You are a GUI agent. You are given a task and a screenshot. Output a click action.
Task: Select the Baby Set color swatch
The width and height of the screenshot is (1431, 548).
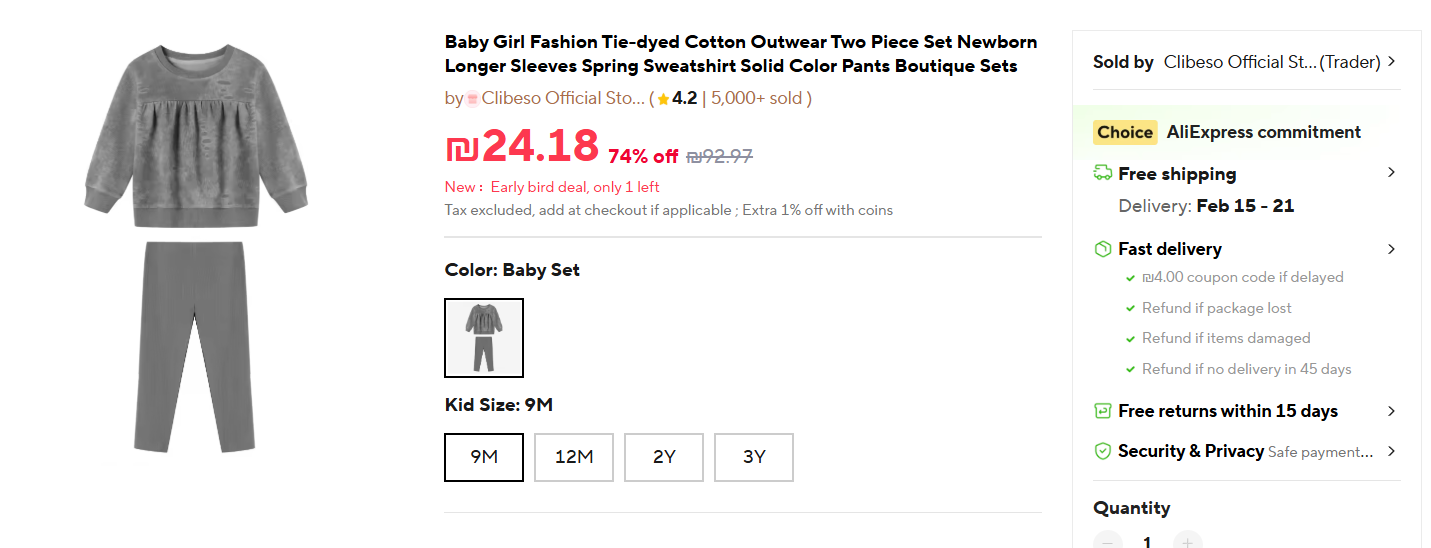coord(484,338)
